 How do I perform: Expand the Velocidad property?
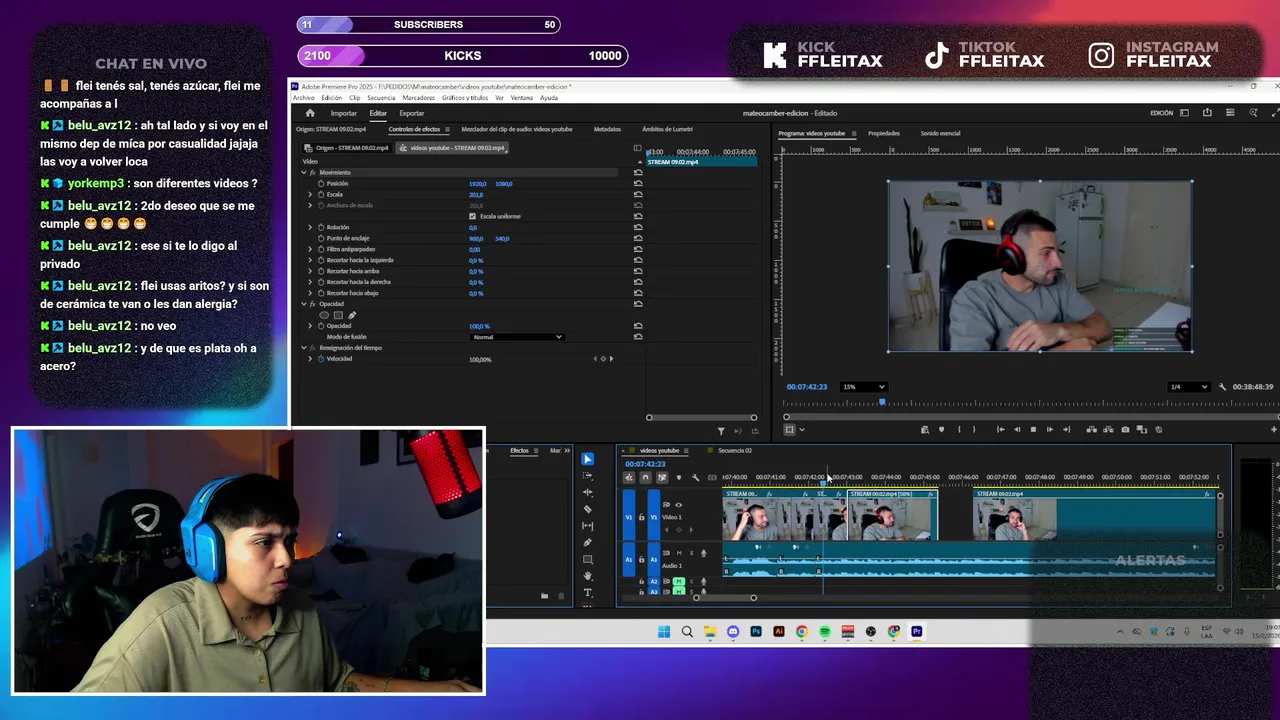[x=310, y=359]
